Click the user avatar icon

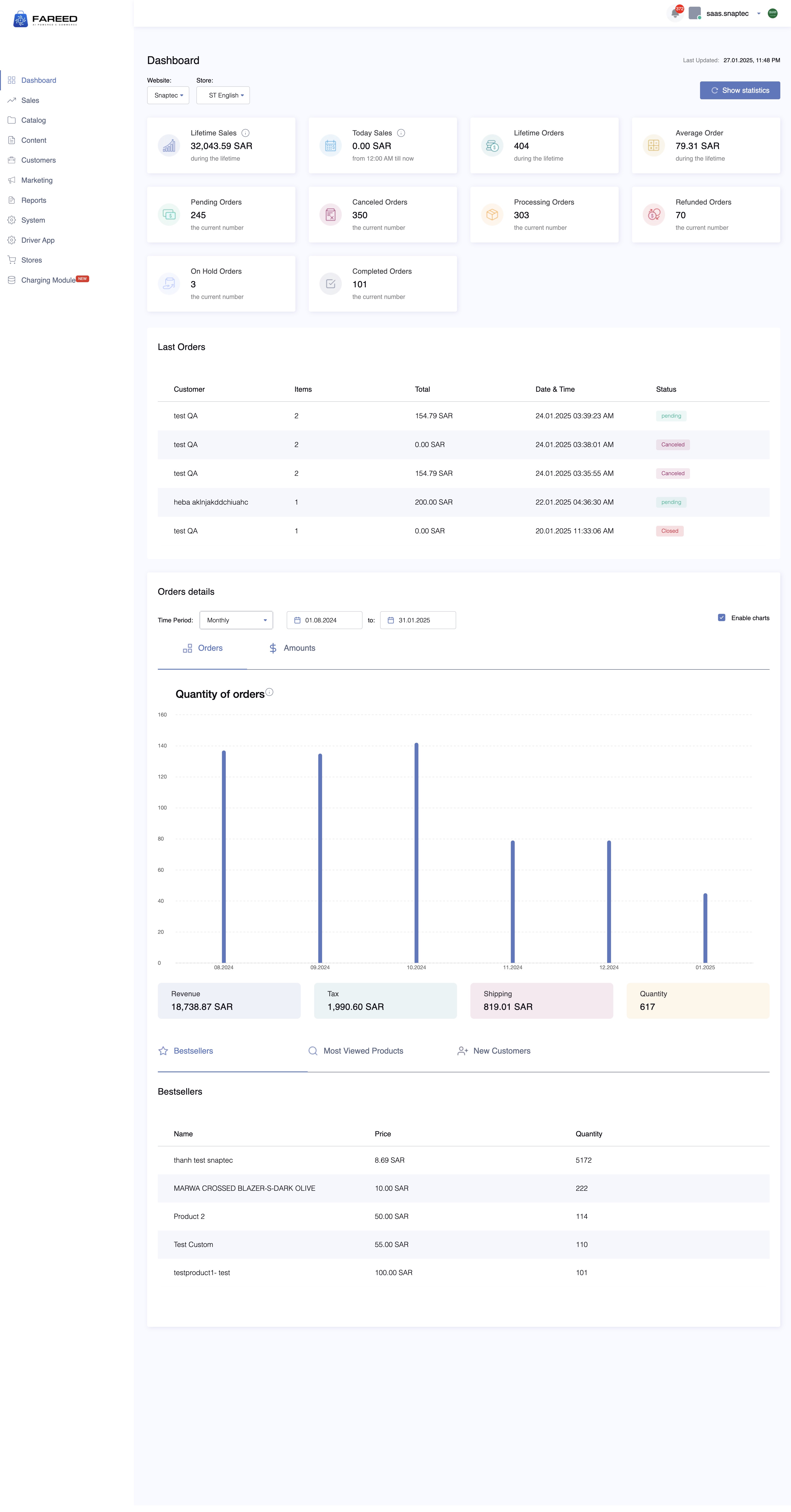(x=695, y=13)
